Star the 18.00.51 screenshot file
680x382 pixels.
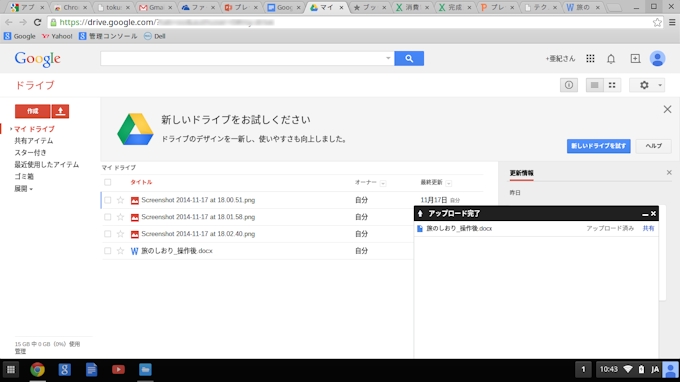pos(121,200)
